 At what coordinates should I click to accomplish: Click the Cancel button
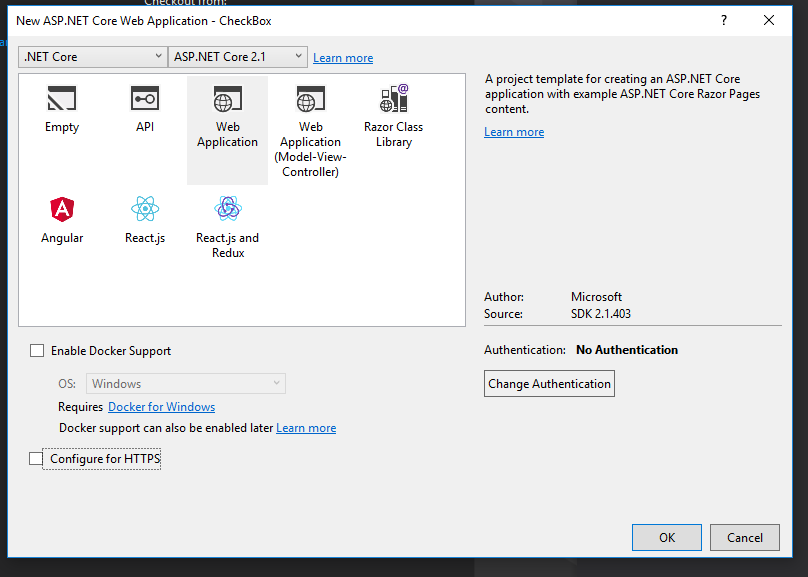click(x=745, y=537)
